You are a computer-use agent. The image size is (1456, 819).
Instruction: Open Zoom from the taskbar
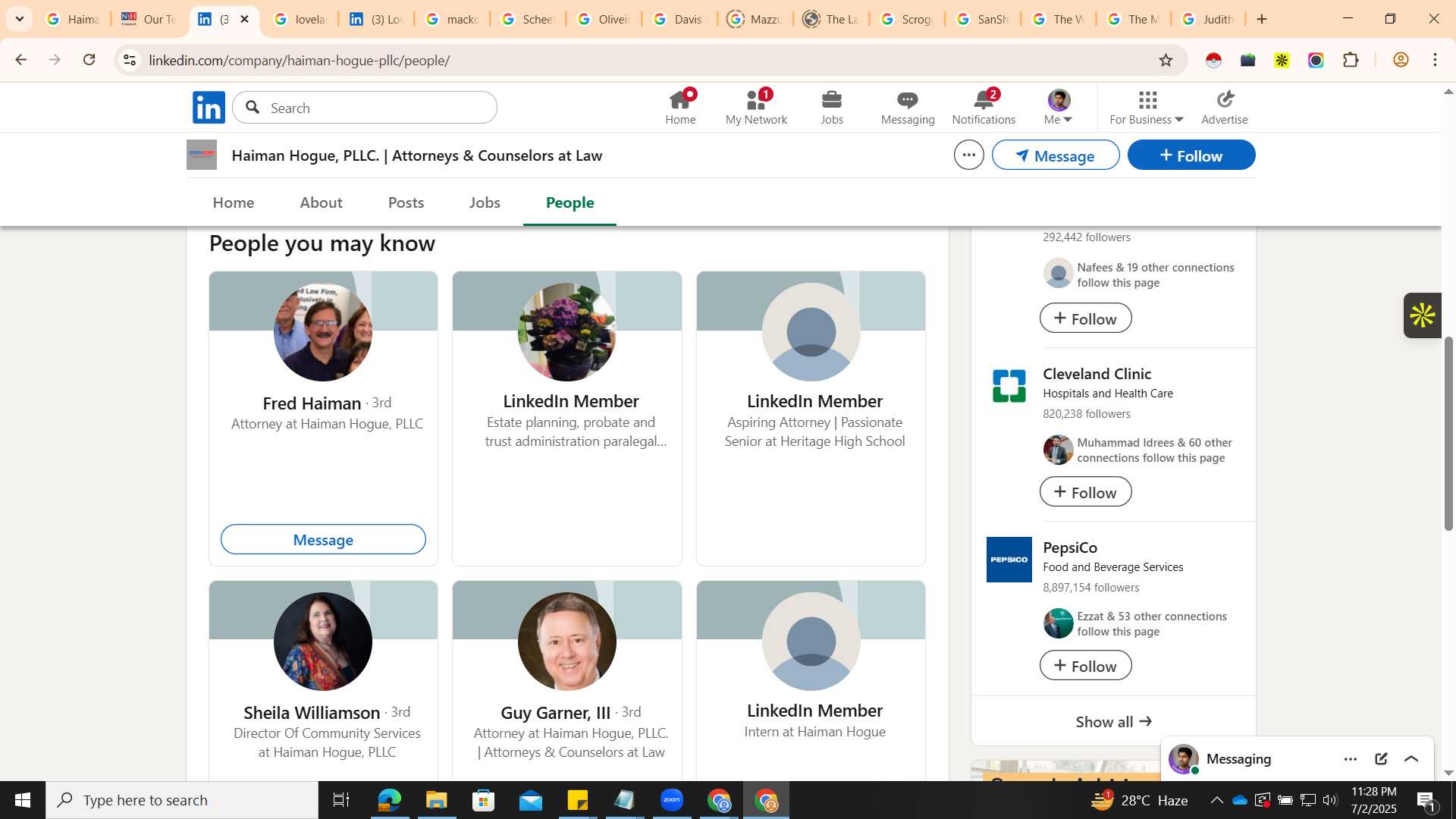(672, 800)
